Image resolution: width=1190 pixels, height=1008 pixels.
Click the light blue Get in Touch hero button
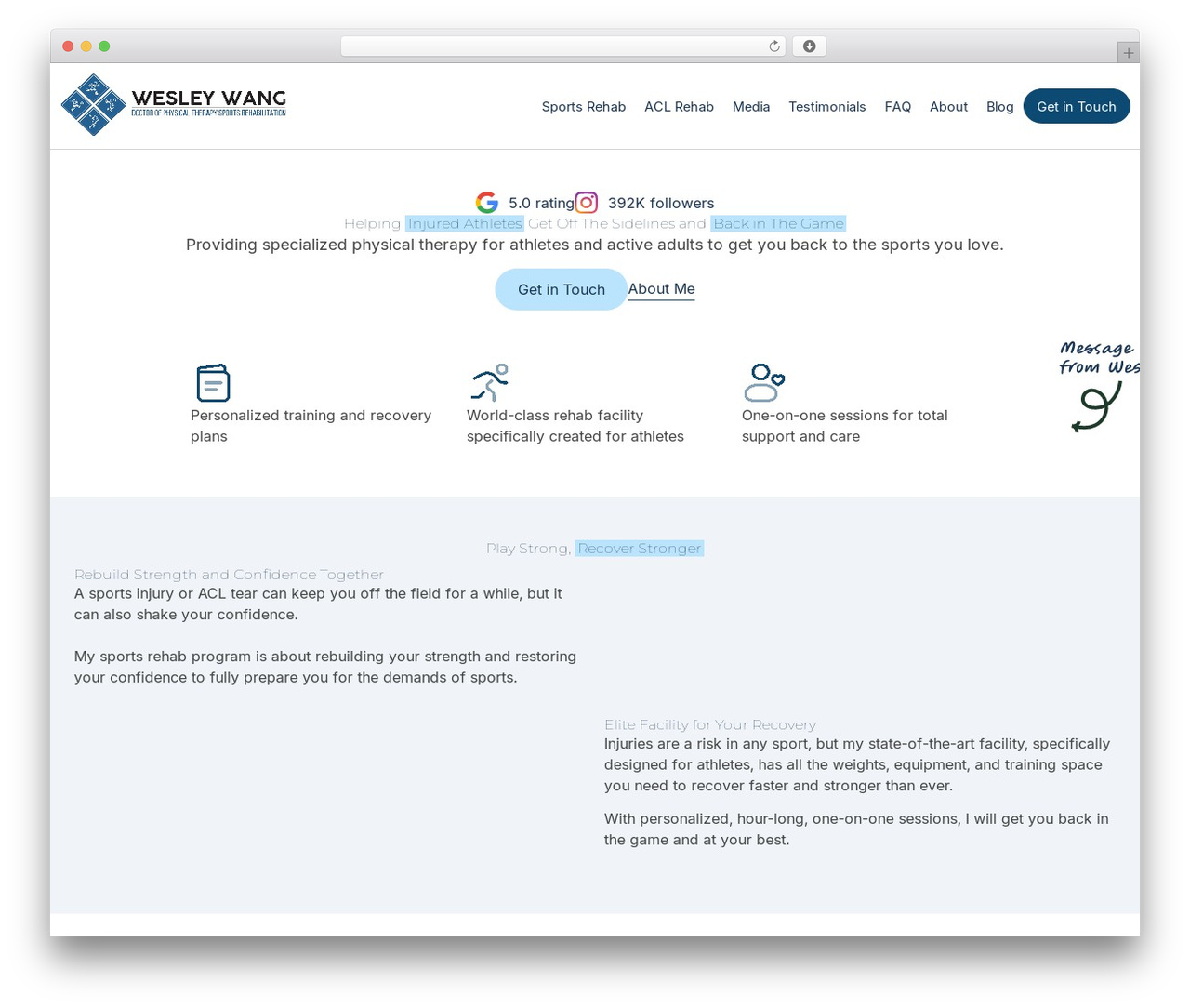coord(562,289)
